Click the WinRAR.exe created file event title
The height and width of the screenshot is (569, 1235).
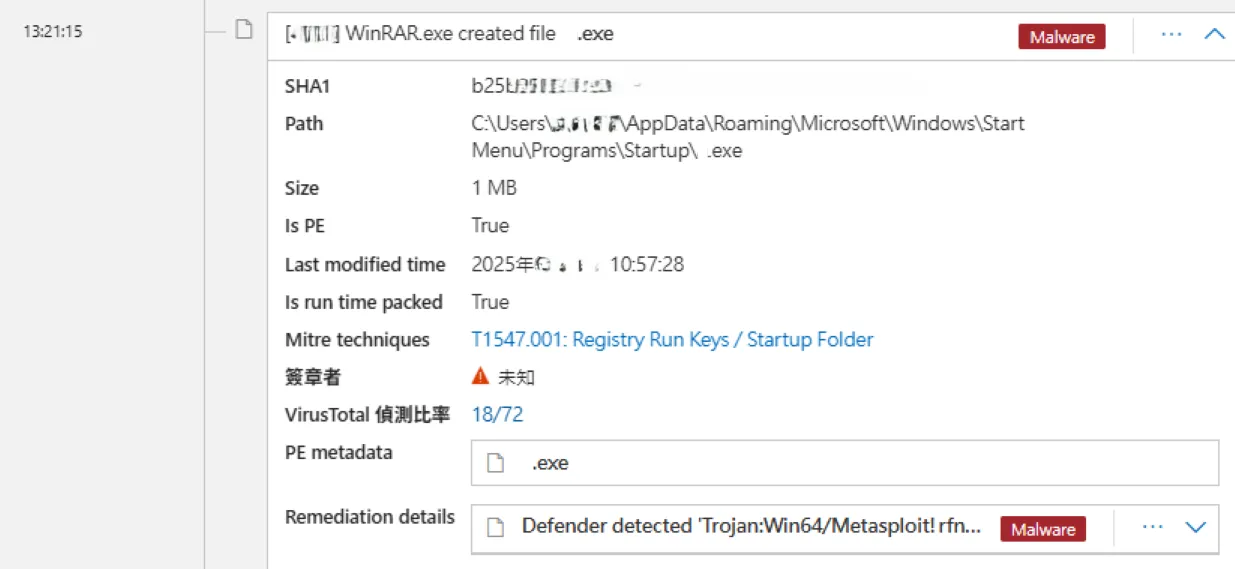coord(450,34)
